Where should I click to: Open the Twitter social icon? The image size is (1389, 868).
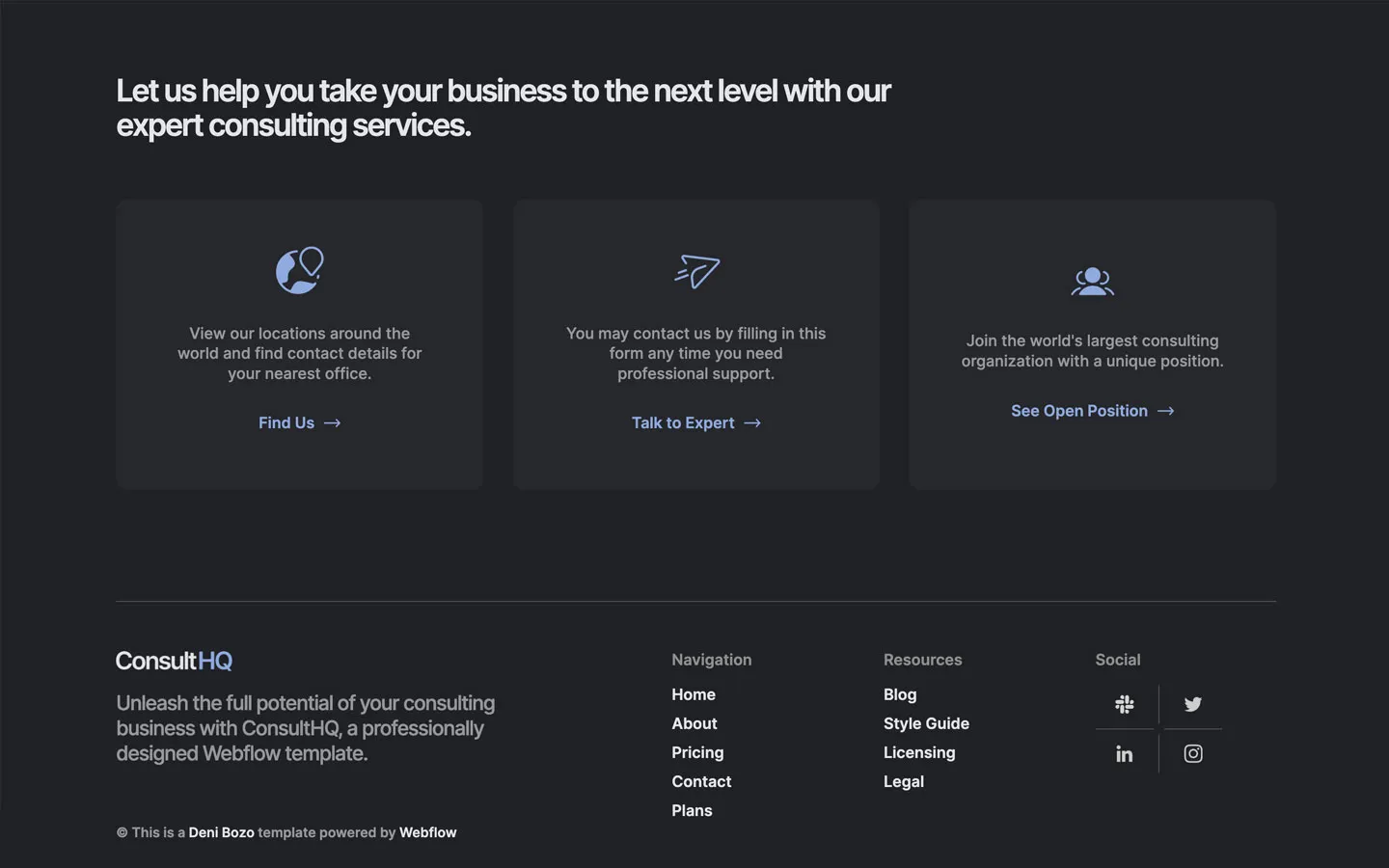pos(1193,704)
